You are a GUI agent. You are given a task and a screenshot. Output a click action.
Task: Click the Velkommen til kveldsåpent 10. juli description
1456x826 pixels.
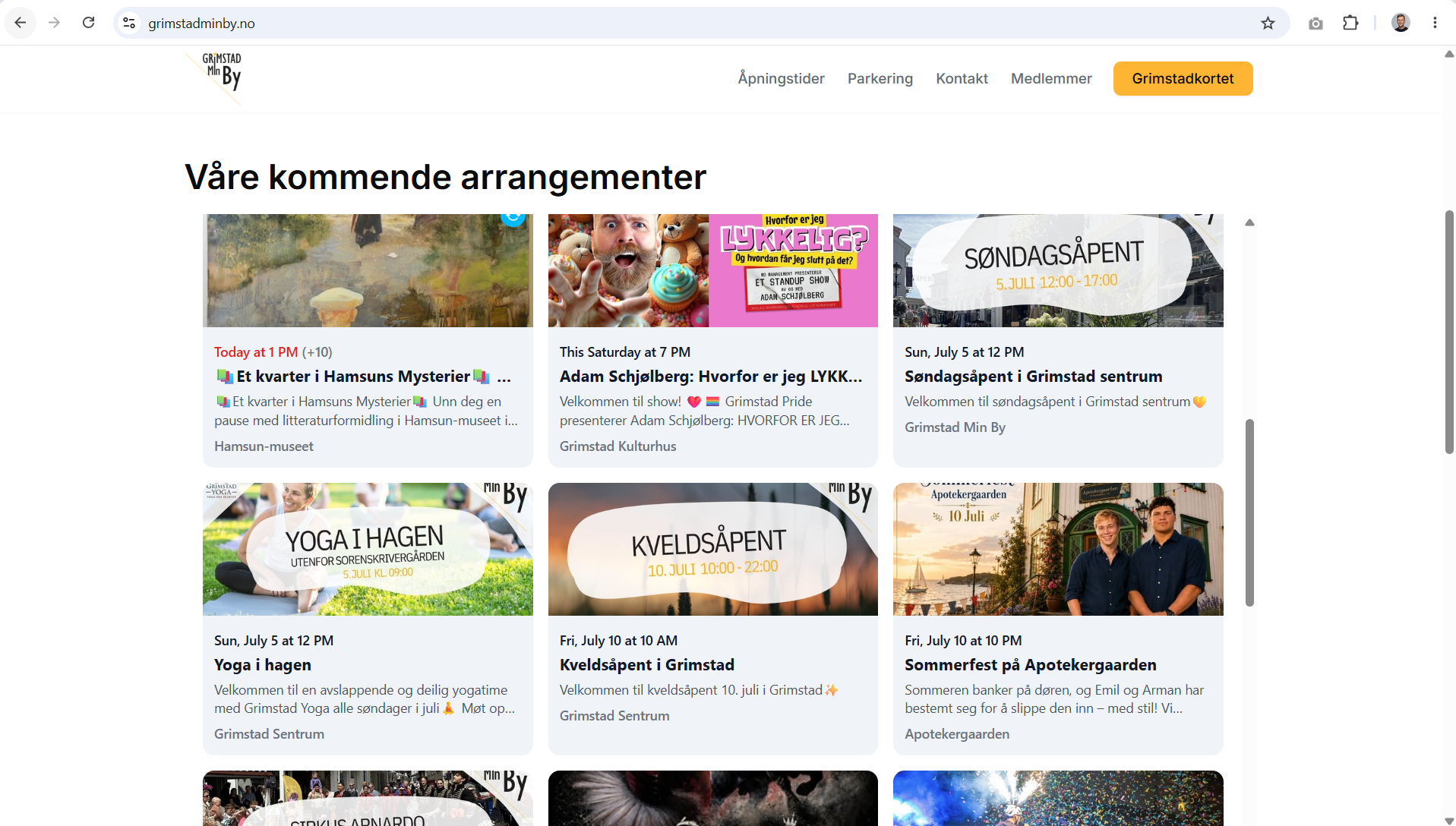click(x=699, y=690)
